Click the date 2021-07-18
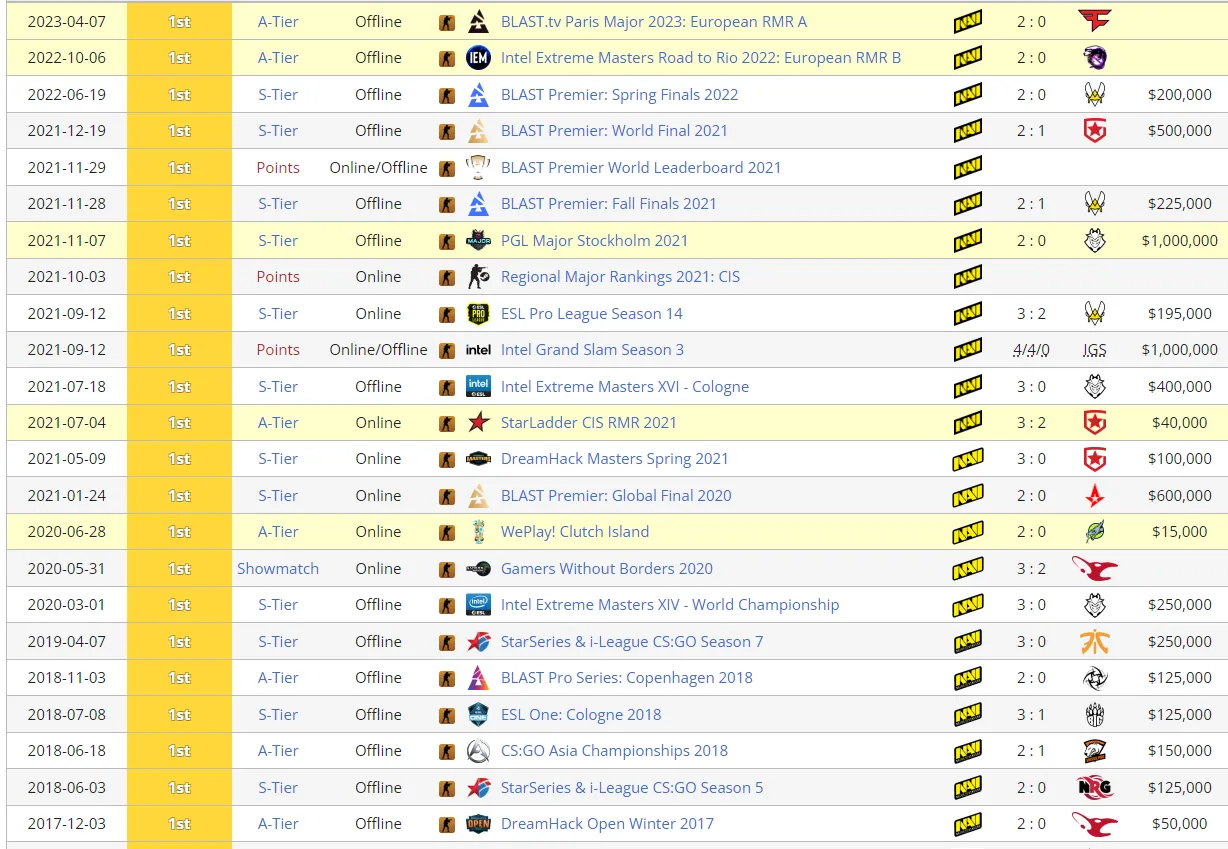 [x=67, y=386]
